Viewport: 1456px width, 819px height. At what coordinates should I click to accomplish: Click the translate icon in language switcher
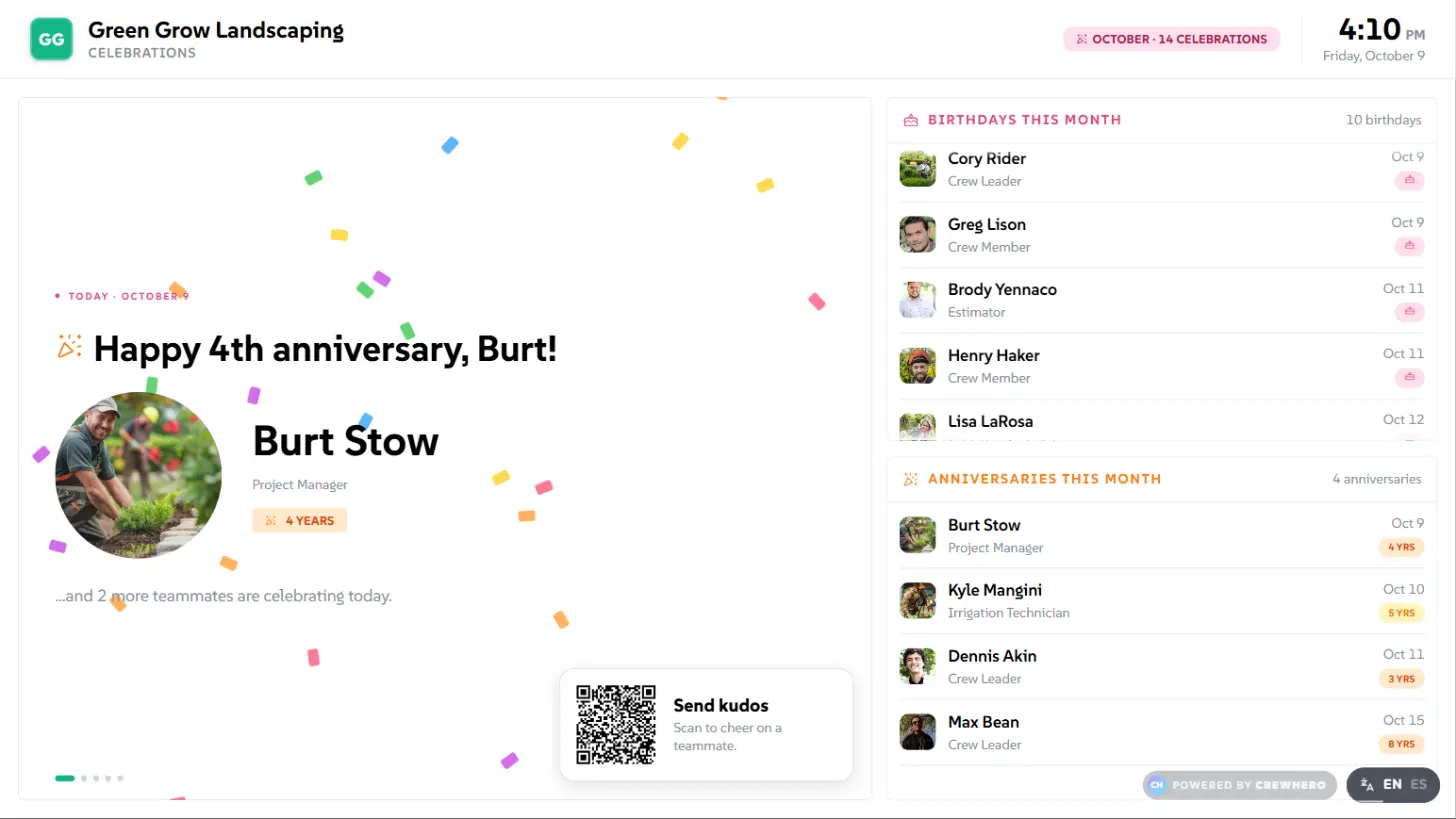coord(1367,785)
